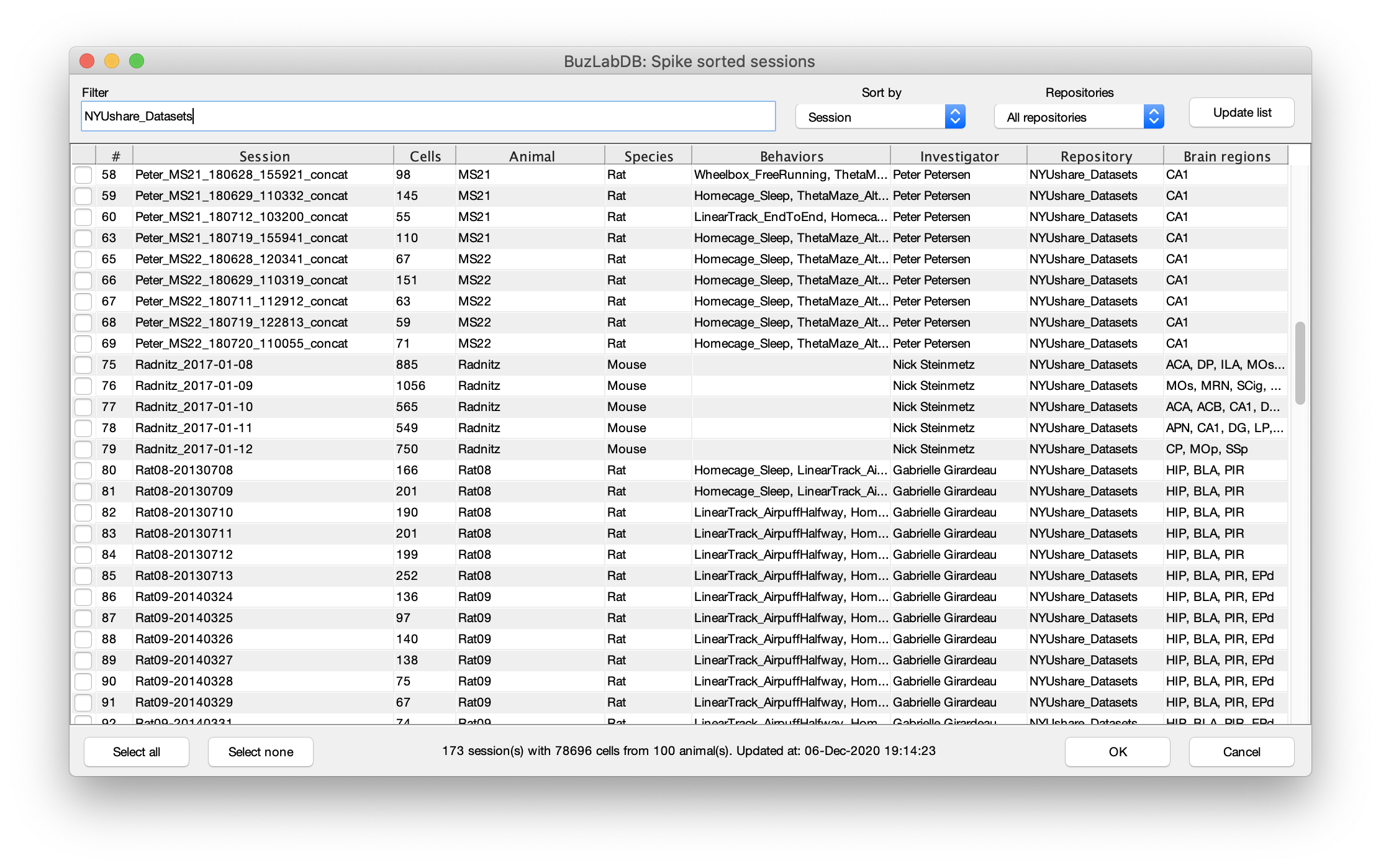Click the red close window button

pos(87,61)
